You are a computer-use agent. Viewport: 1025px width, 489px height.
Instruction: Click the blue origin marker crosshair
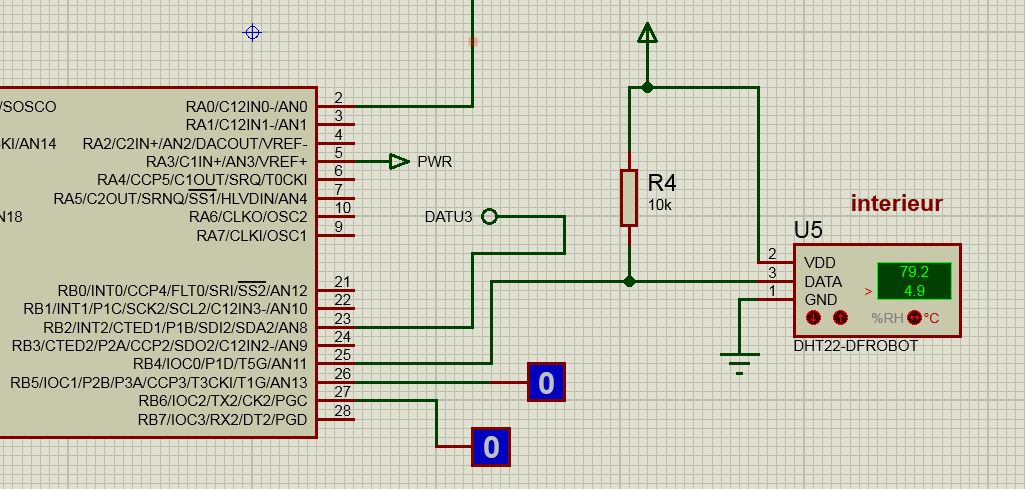[x=253, y=33]
